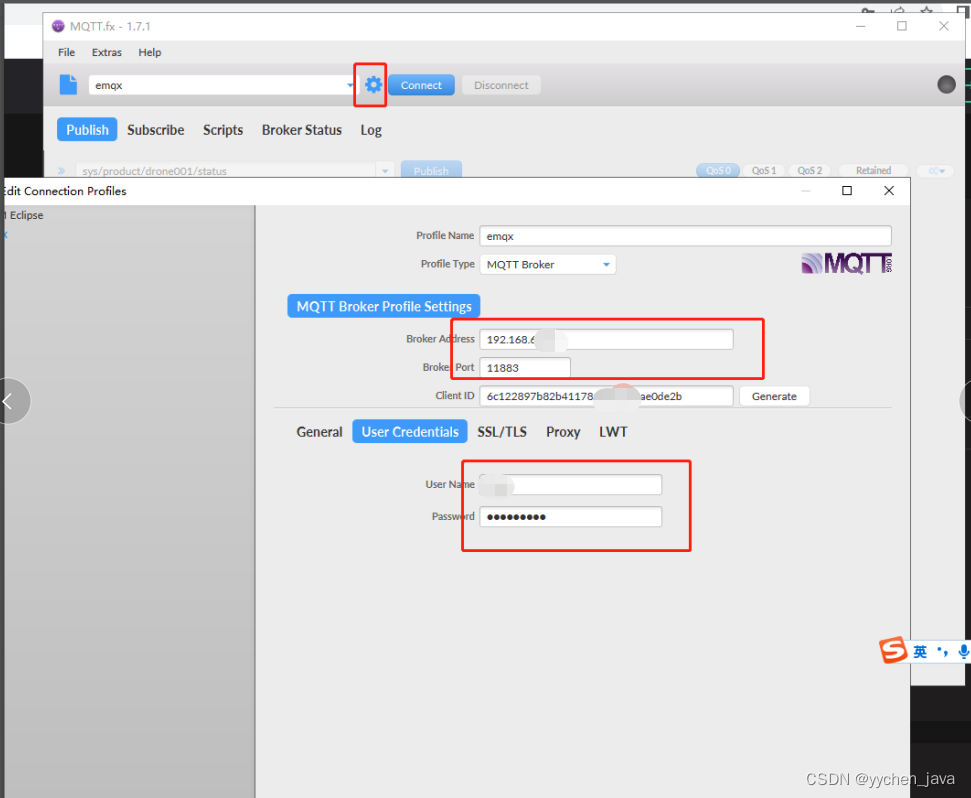Click MQTT Broker Profile Settings button
The width and height of the screenshot is (971, 798).
coord(384,306)
